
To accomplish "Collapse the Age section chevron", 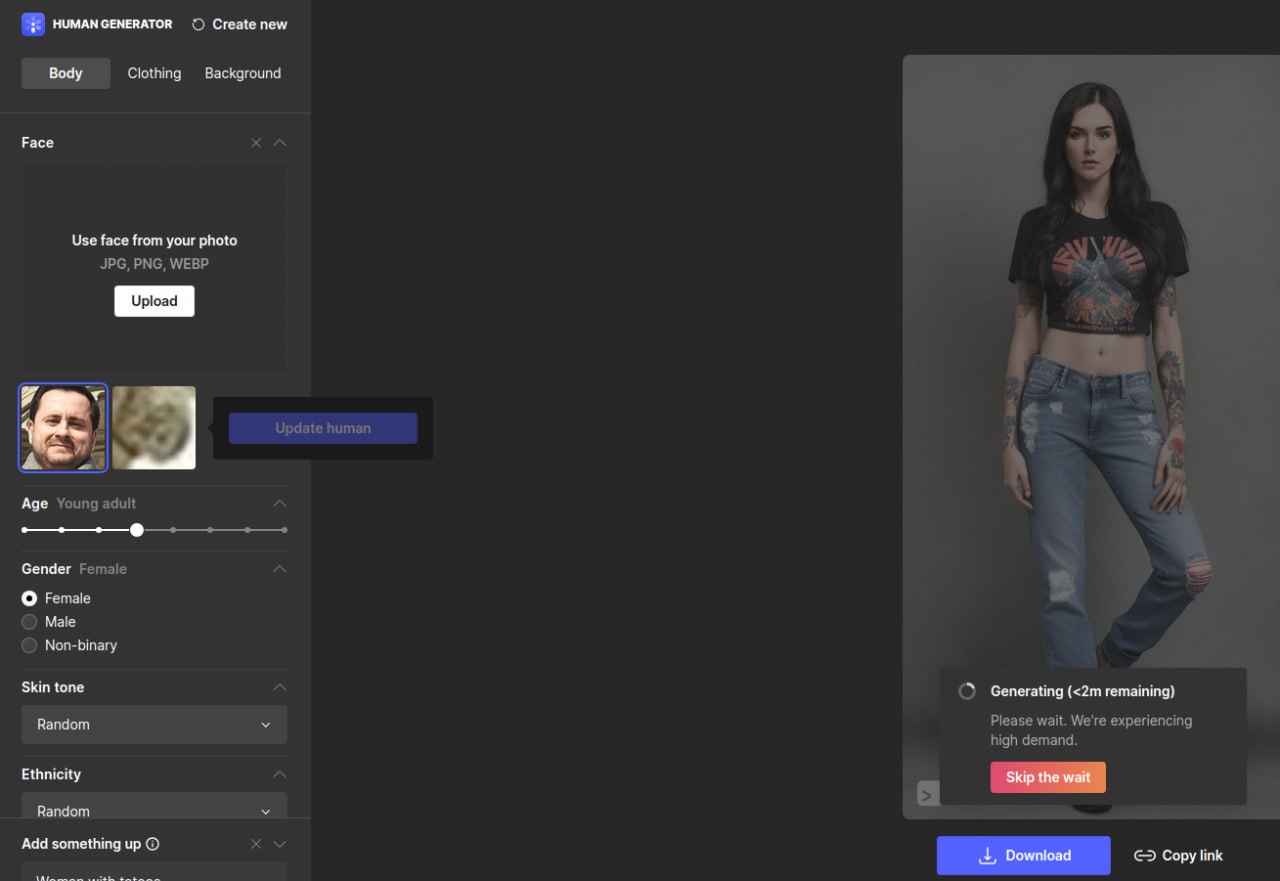I will [x=280, y=503].
